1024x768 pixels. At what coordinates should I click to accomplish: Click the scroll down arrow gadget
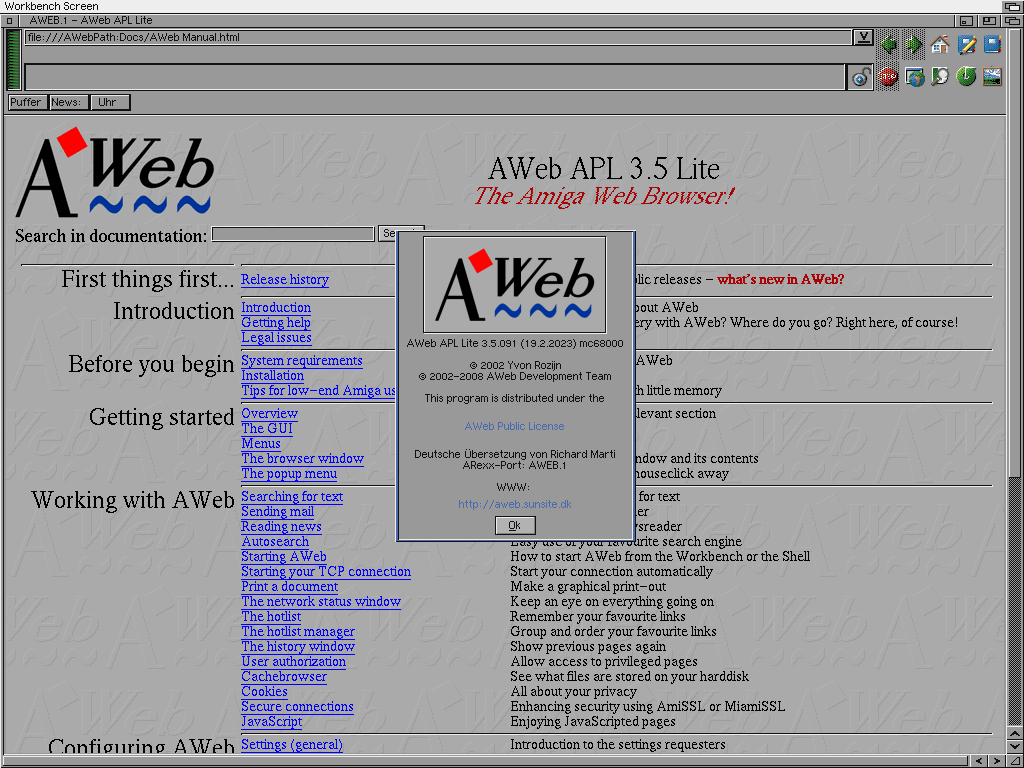pyautogui.click(x=1014, y=746)
